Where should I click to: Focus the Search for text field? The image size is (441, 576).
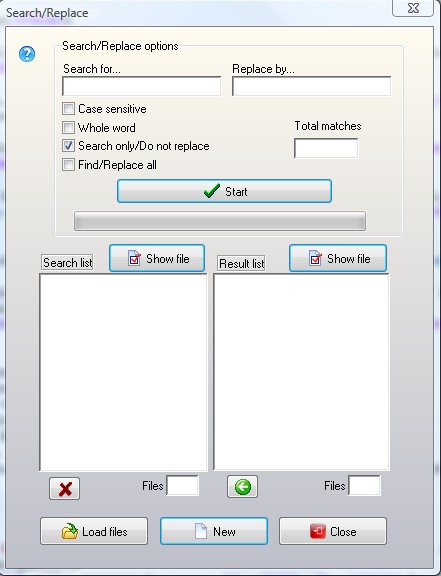click(x=141, y=86)
